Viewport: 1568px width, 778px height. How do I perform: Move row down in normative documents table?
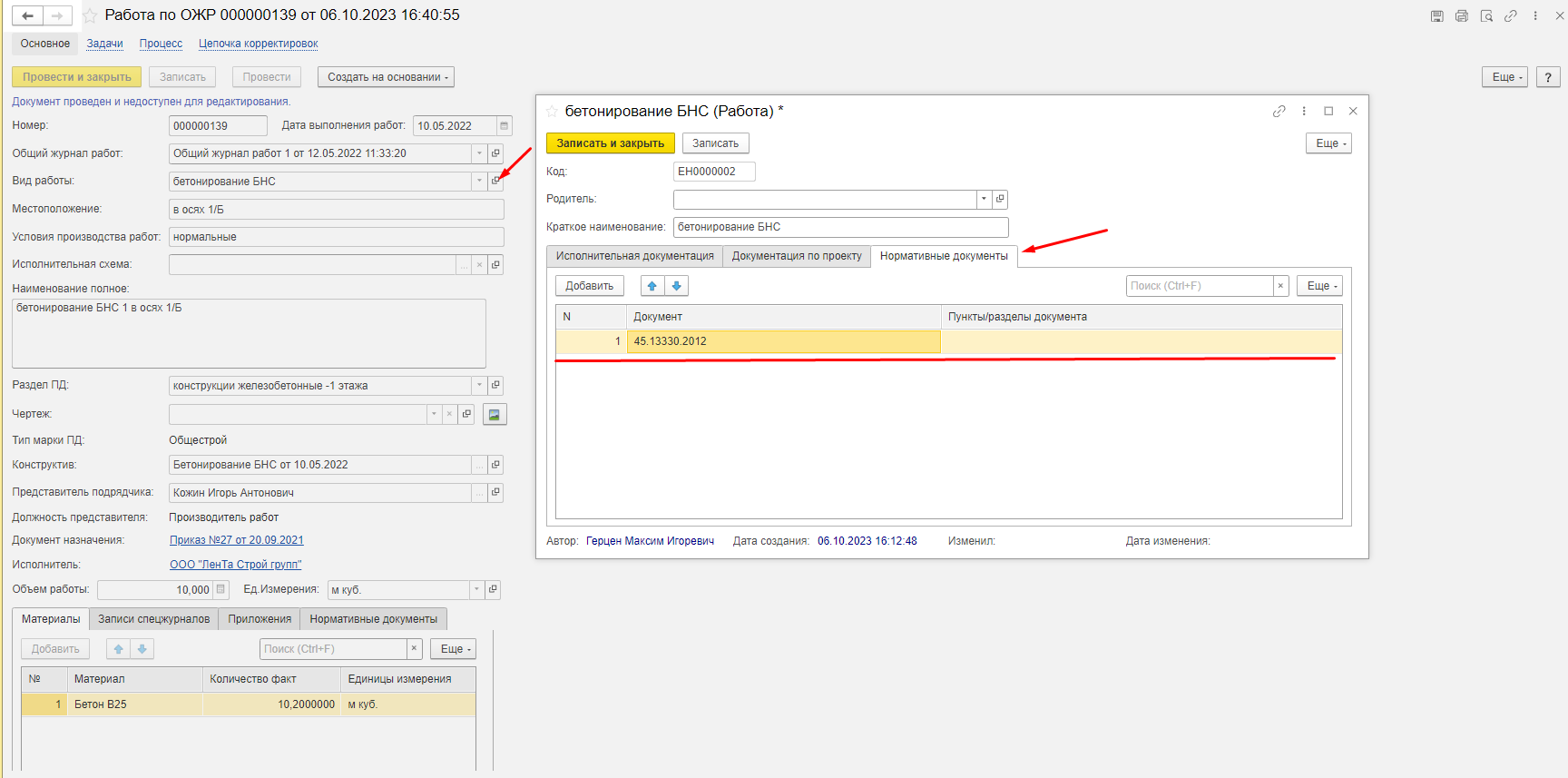tap(677, 286)
